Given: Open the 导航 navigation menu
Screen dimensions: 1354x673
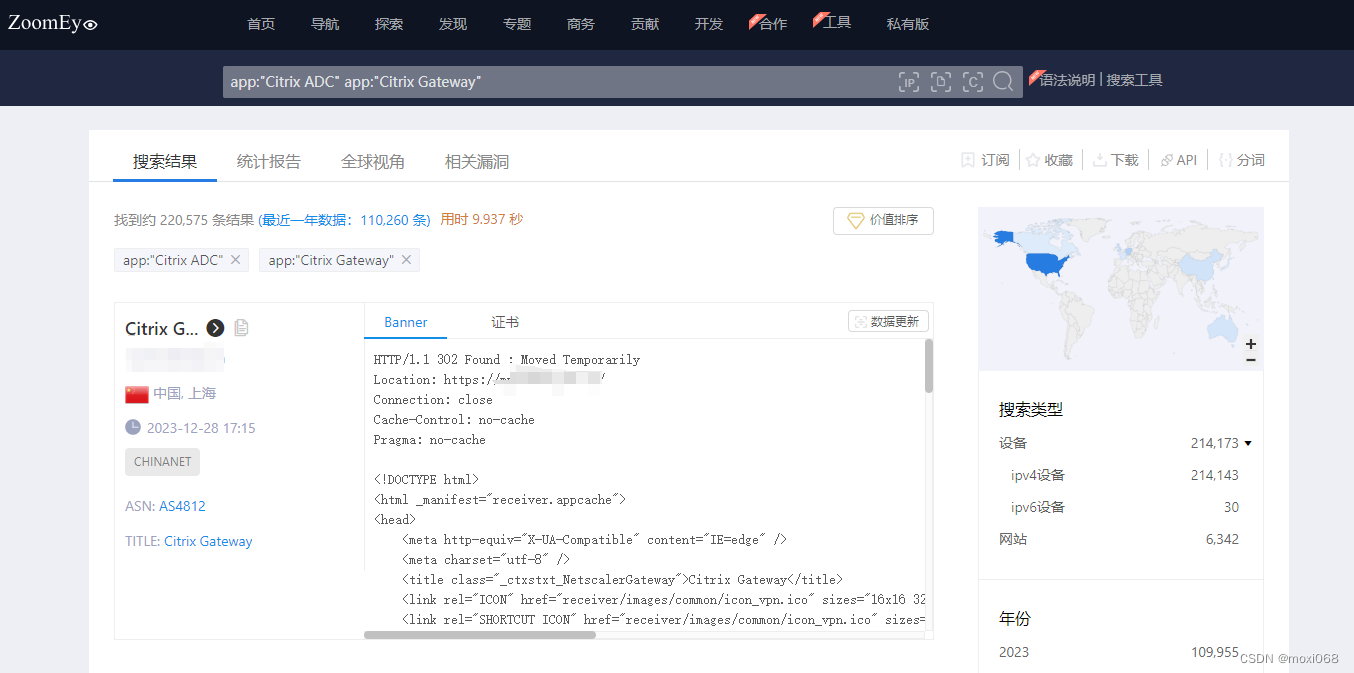Looking at the screenshot, I should 325,24.
